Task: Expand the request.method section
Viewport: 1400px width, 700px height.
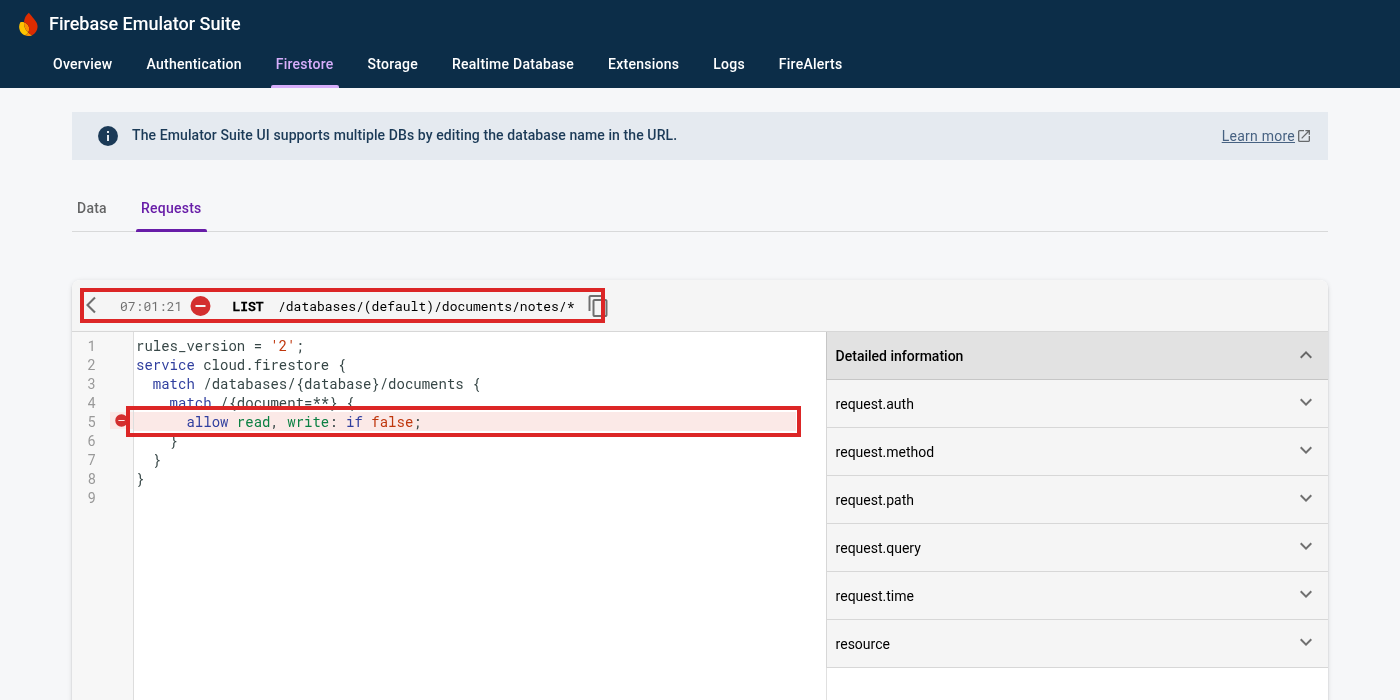Action: click(1077, 452)
